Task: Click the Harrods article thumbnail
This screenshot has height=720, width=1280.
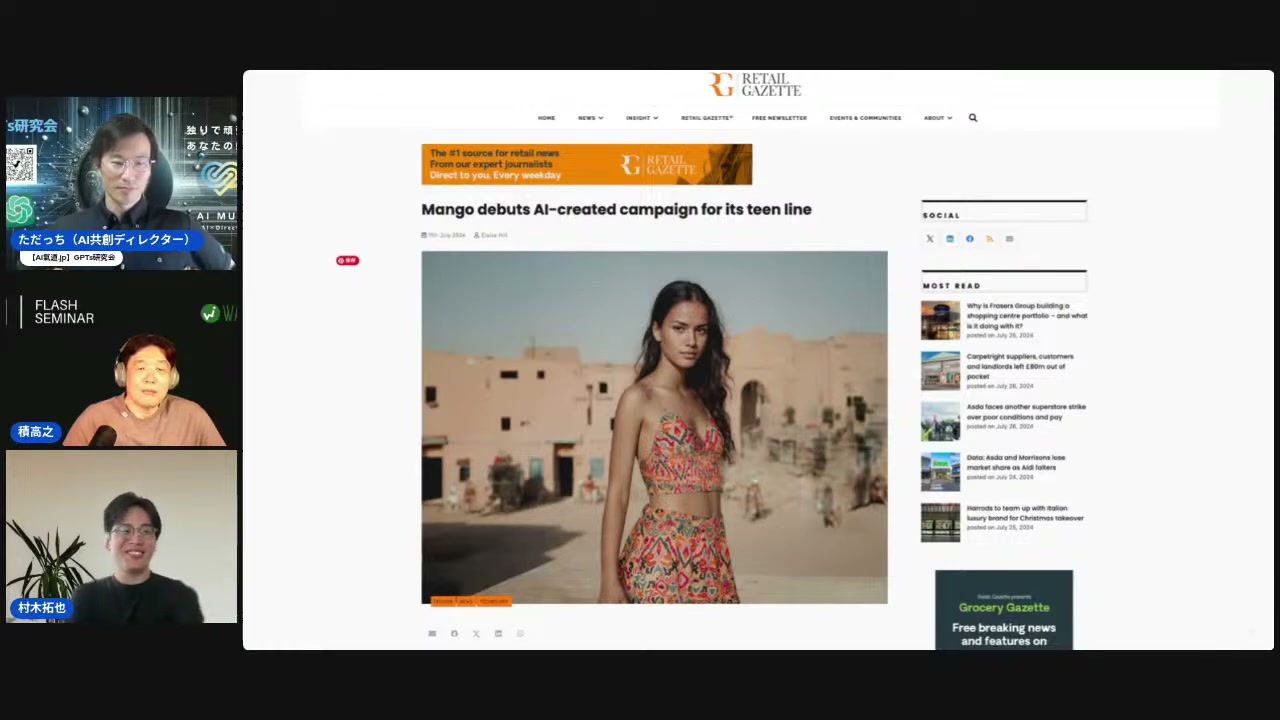Action: click(x=940, y=522)
